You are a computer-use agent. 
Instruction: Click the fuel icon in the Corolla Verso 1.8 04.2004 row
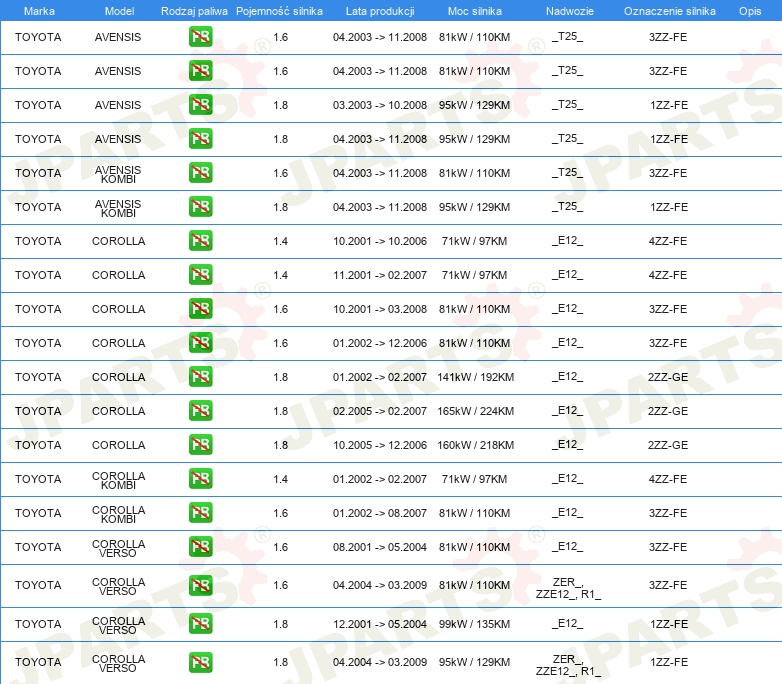(200, 663)
